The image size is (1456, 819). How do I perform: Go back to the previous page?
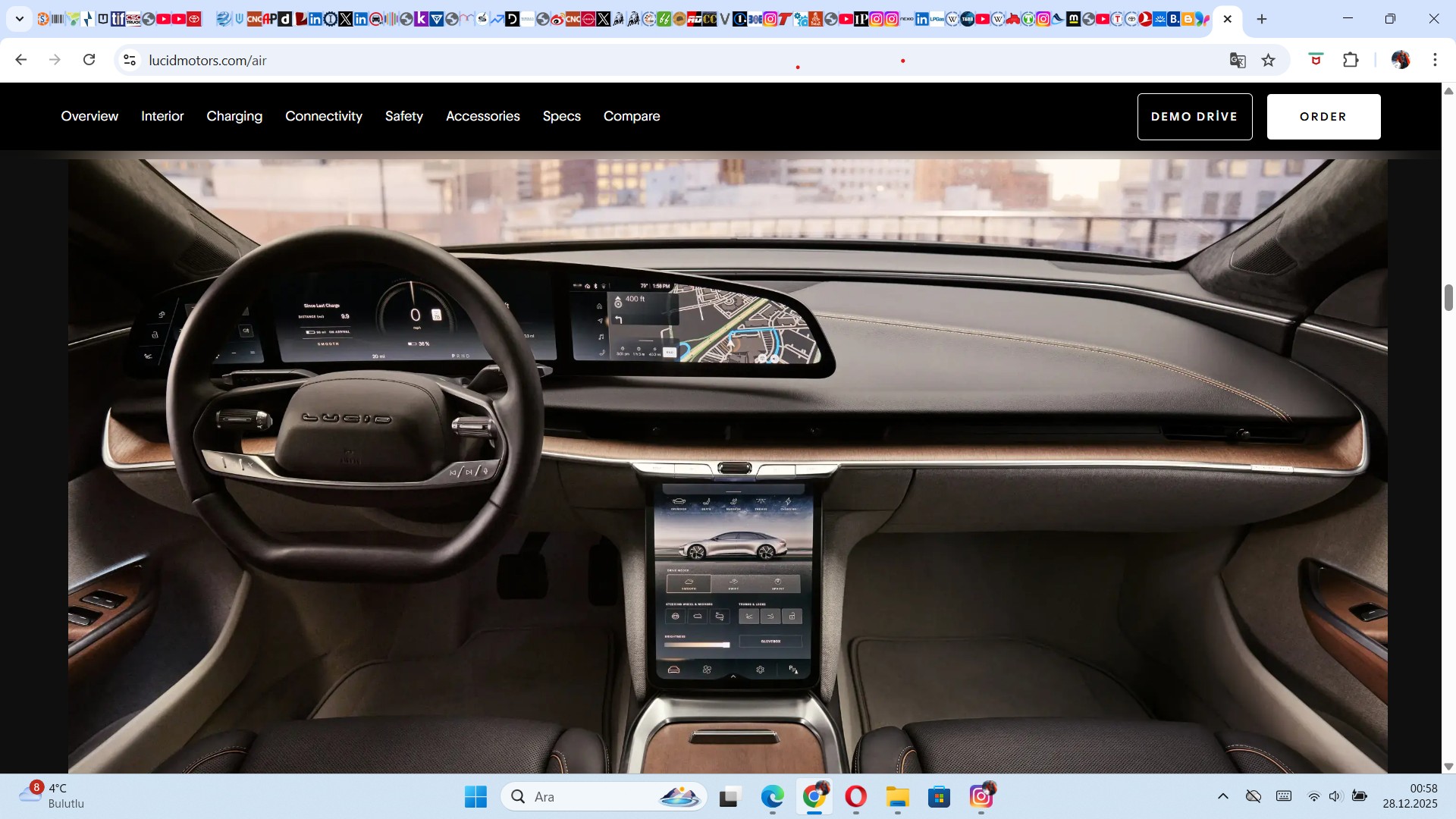coord(21,60)
